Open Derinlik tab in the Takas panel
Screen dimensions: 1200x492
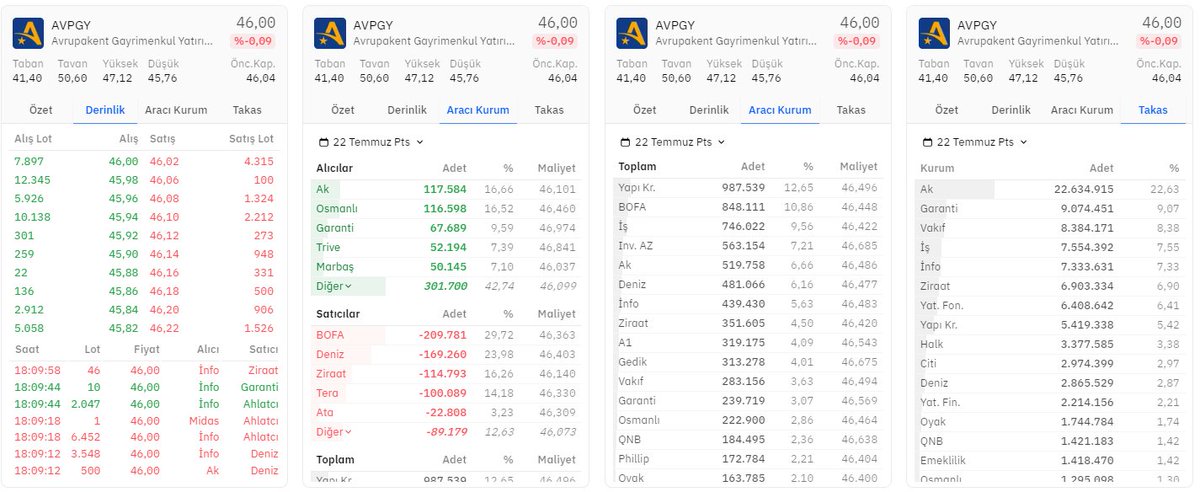pos(1011,110)
